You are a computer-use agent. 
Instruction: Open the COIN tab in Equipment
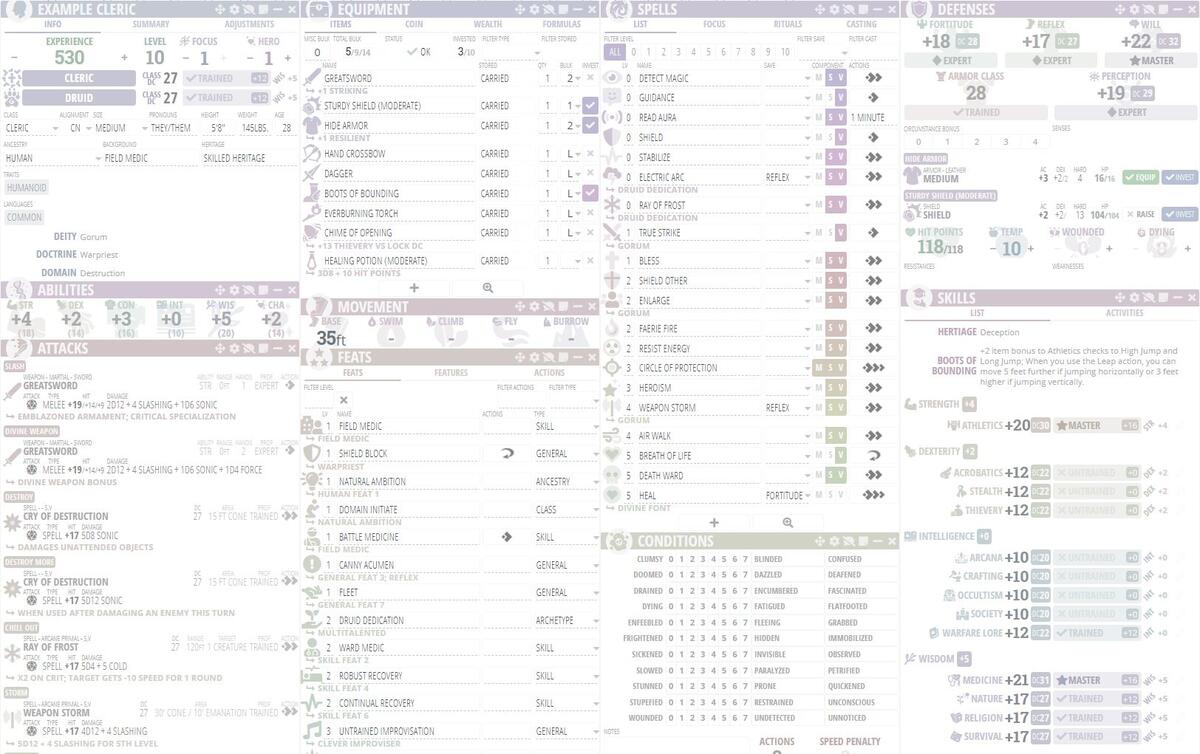(414, 24)
